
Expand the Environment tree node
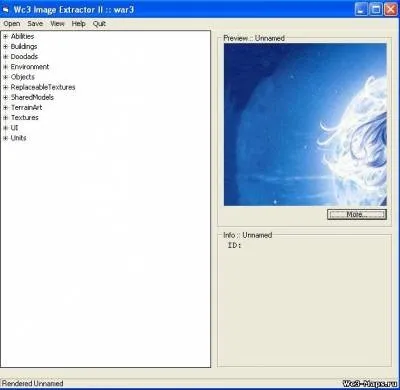coord(5,67)
